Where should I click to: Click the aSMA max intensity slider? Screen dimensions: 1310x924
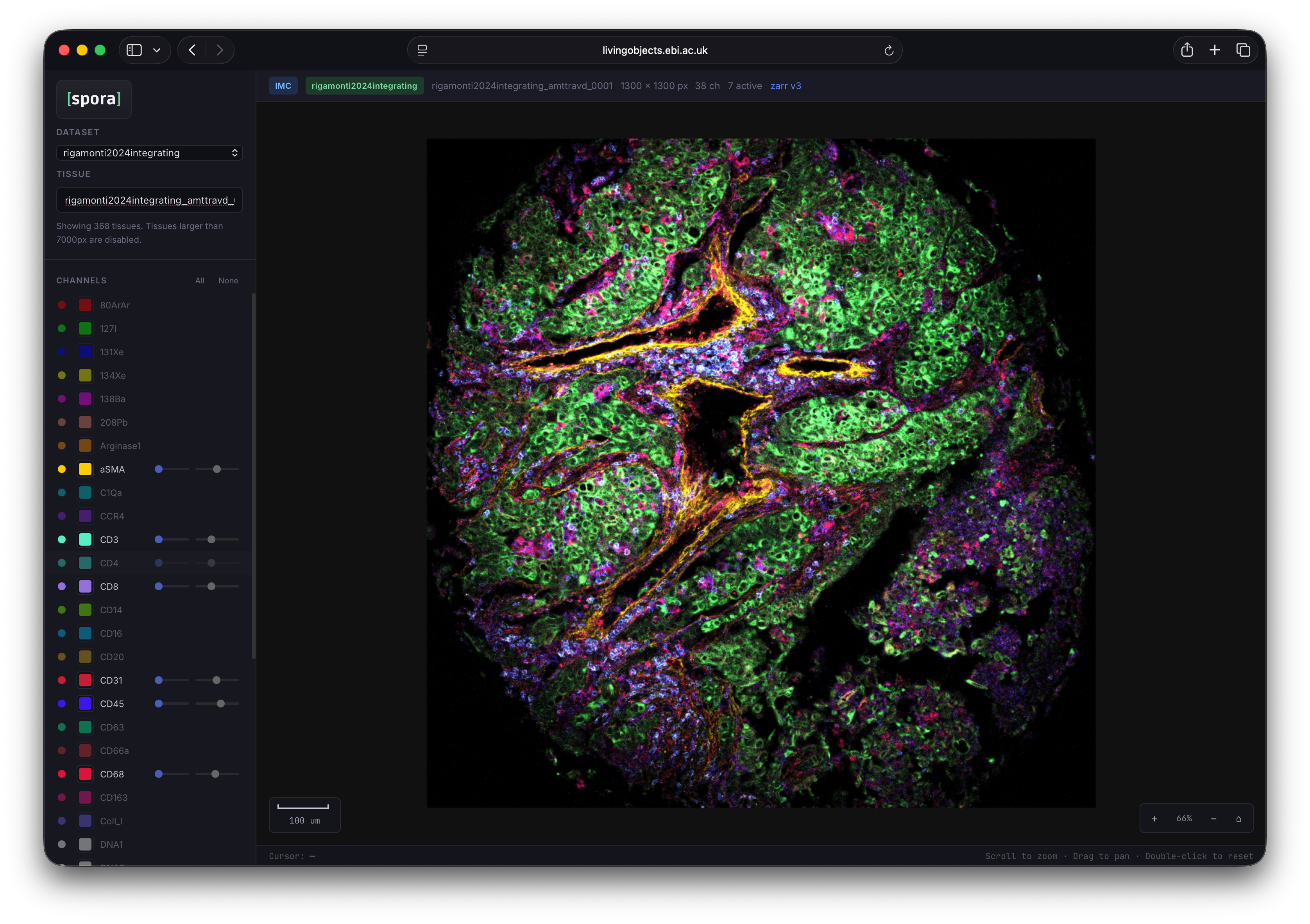coord(217,469)
